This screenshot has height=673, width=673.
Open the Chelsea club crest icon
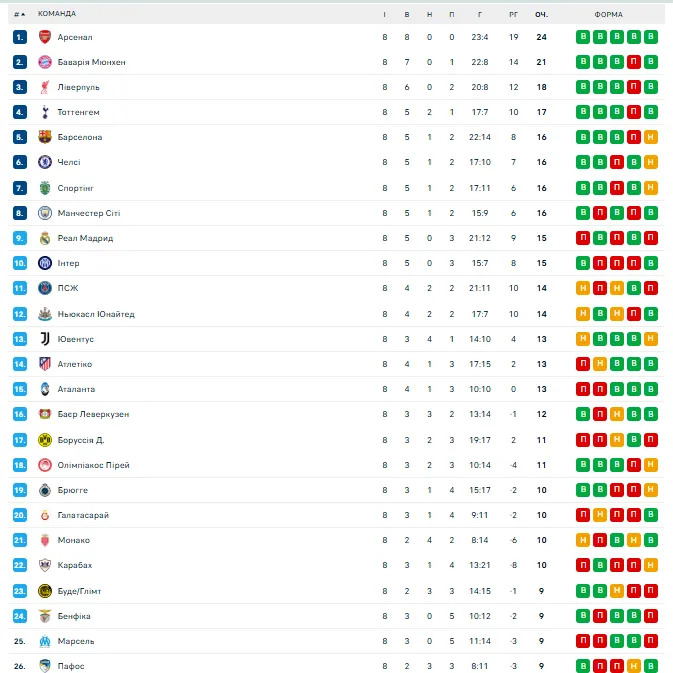pos(44,162)
